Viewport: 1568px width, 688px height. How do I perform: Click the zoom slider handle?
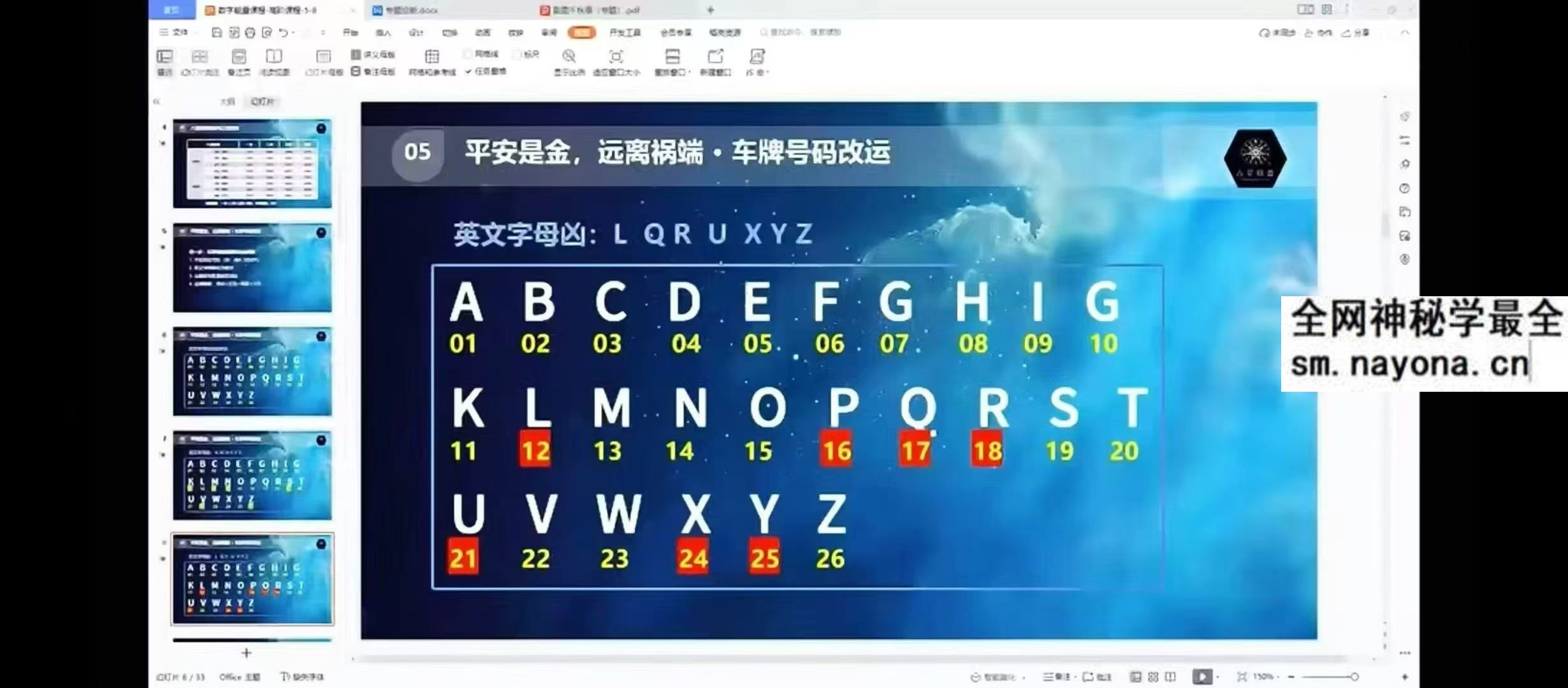click(1354, 677)
